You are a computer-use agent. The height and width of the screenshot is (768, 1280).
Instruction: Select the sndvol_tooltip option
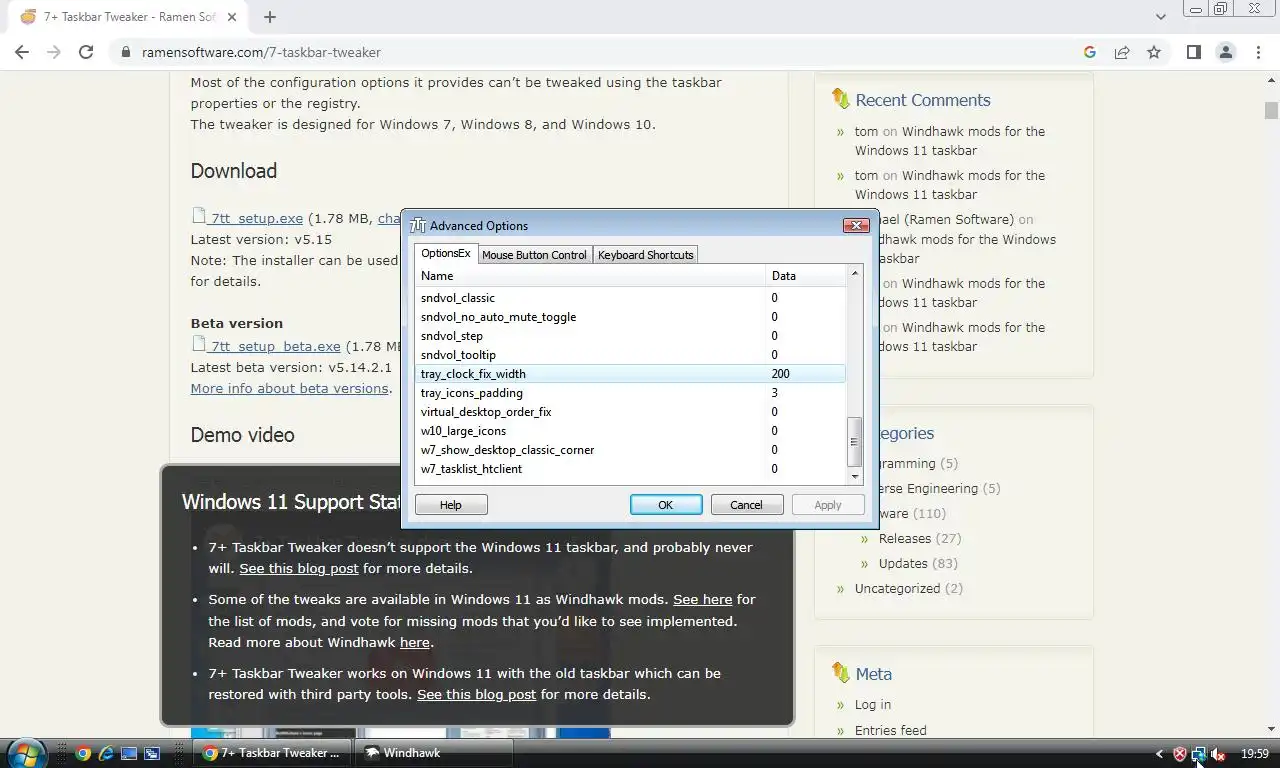631,355
